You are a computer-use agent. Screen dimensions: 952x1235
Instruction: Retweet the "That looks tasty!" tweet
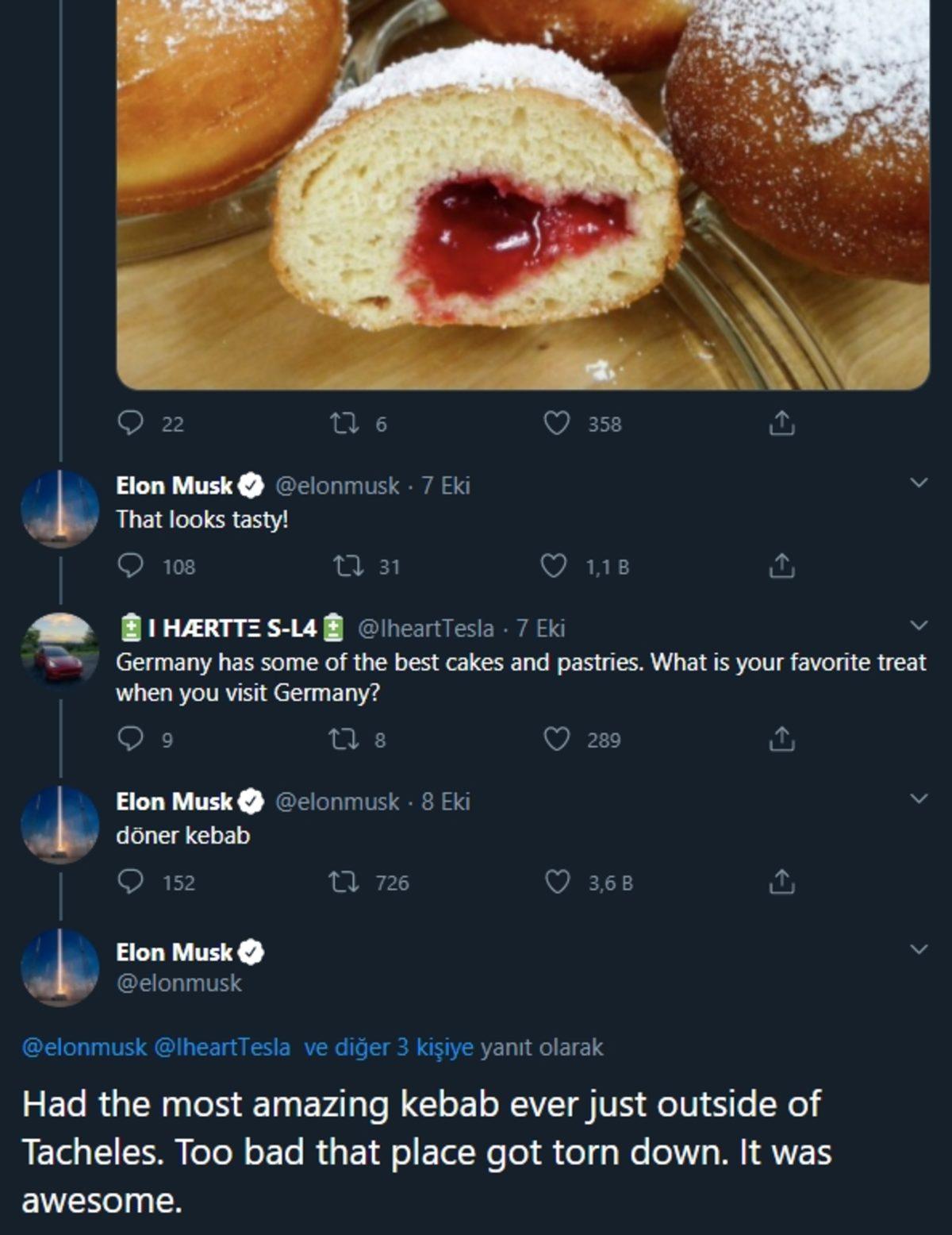347,566
